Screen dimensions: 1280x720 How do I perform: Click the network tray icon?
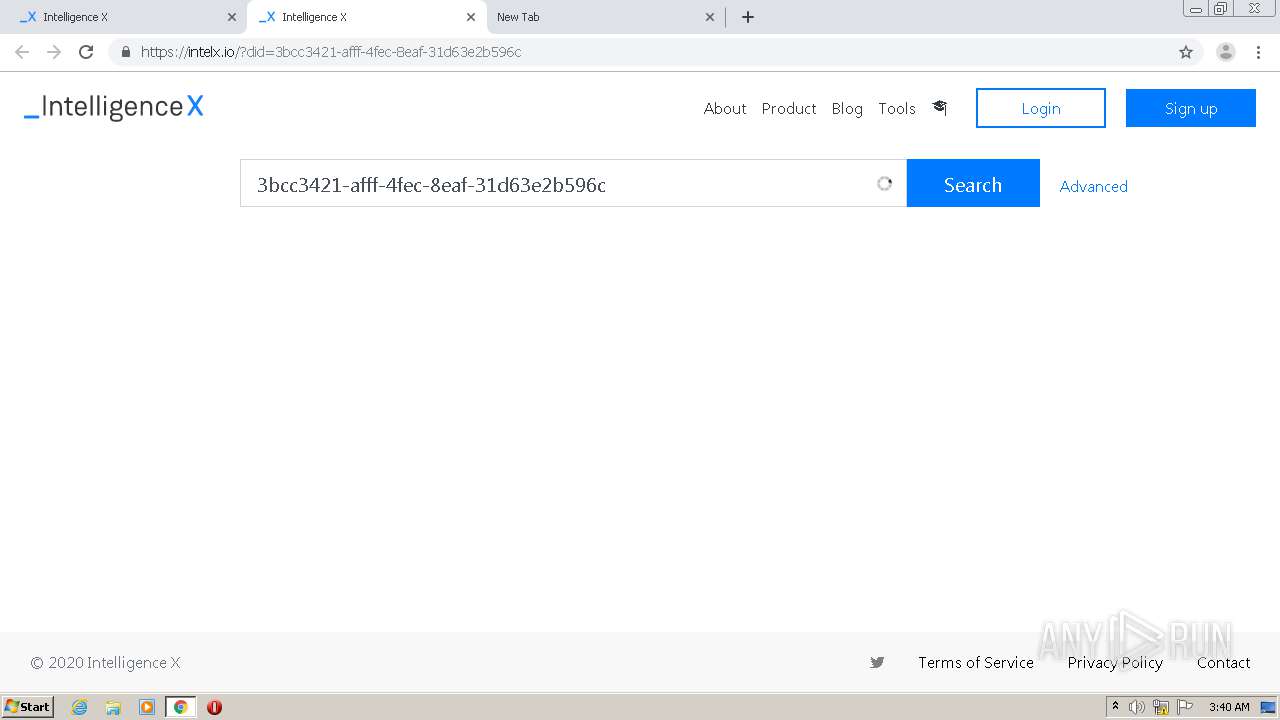pos(1161,707)
